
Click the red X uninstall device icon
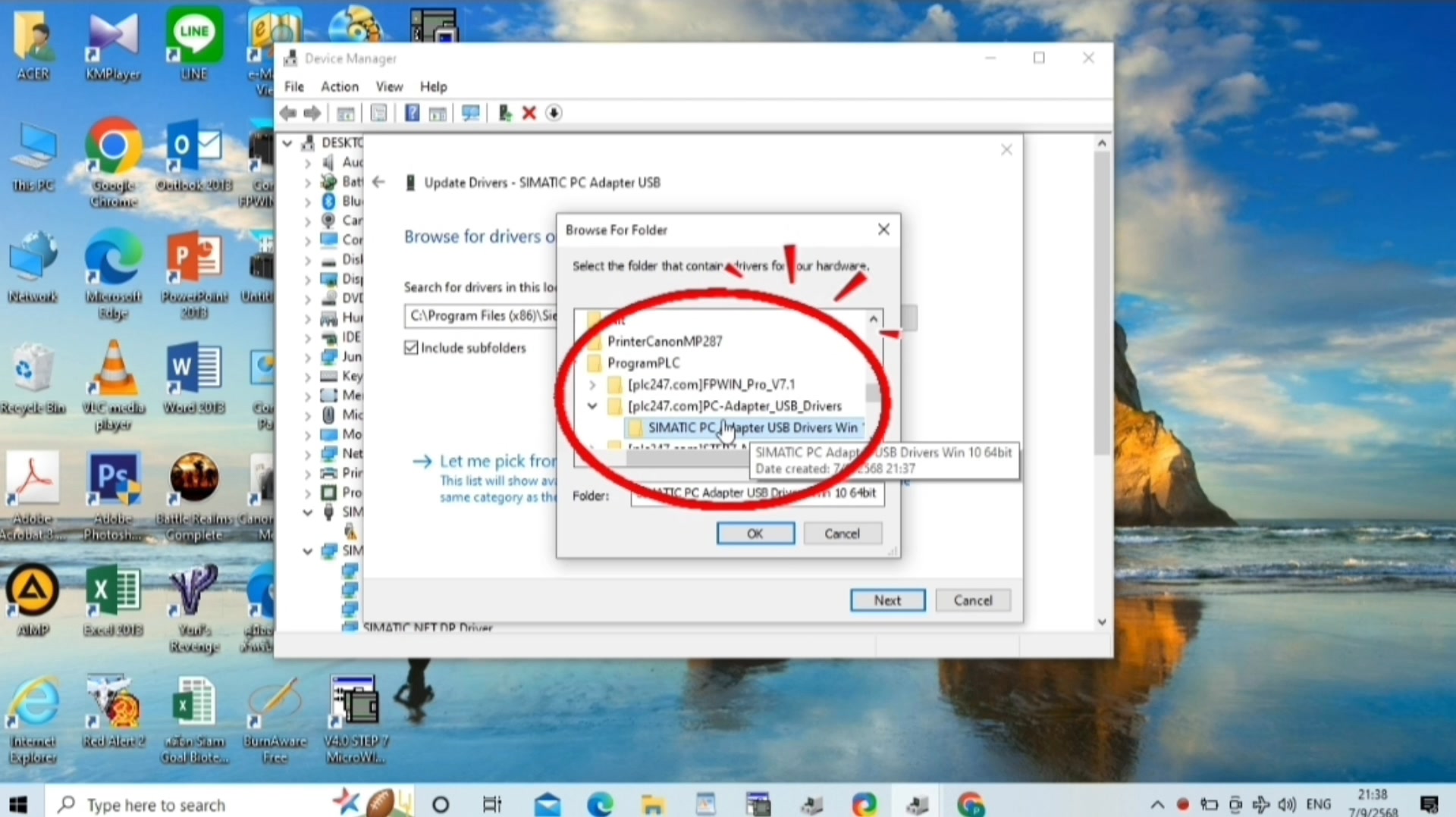529,114
